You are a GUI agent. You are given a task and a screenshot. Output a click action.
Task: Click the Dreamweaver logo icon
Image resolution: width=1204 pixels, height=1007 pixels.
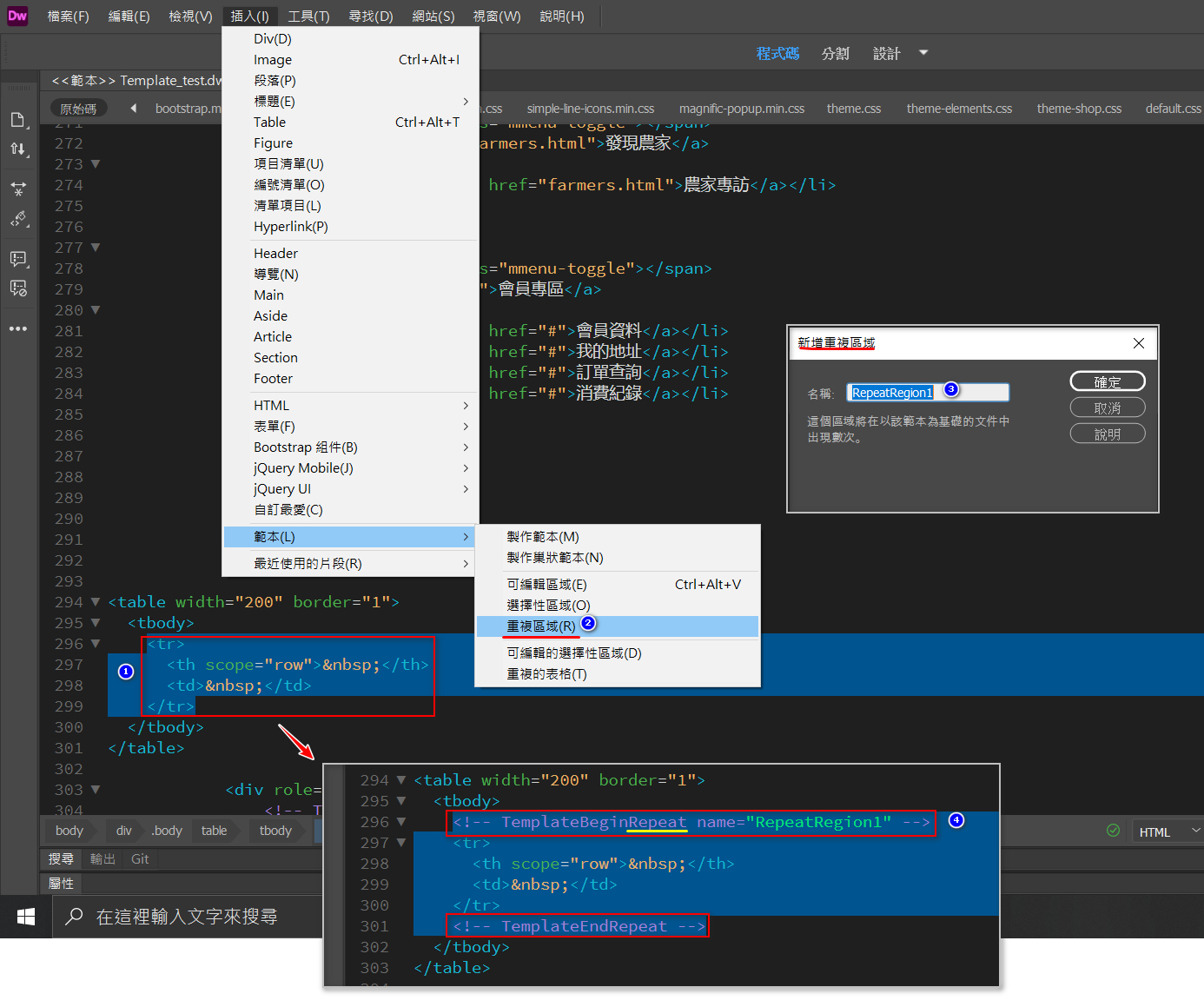pos(17,16)
